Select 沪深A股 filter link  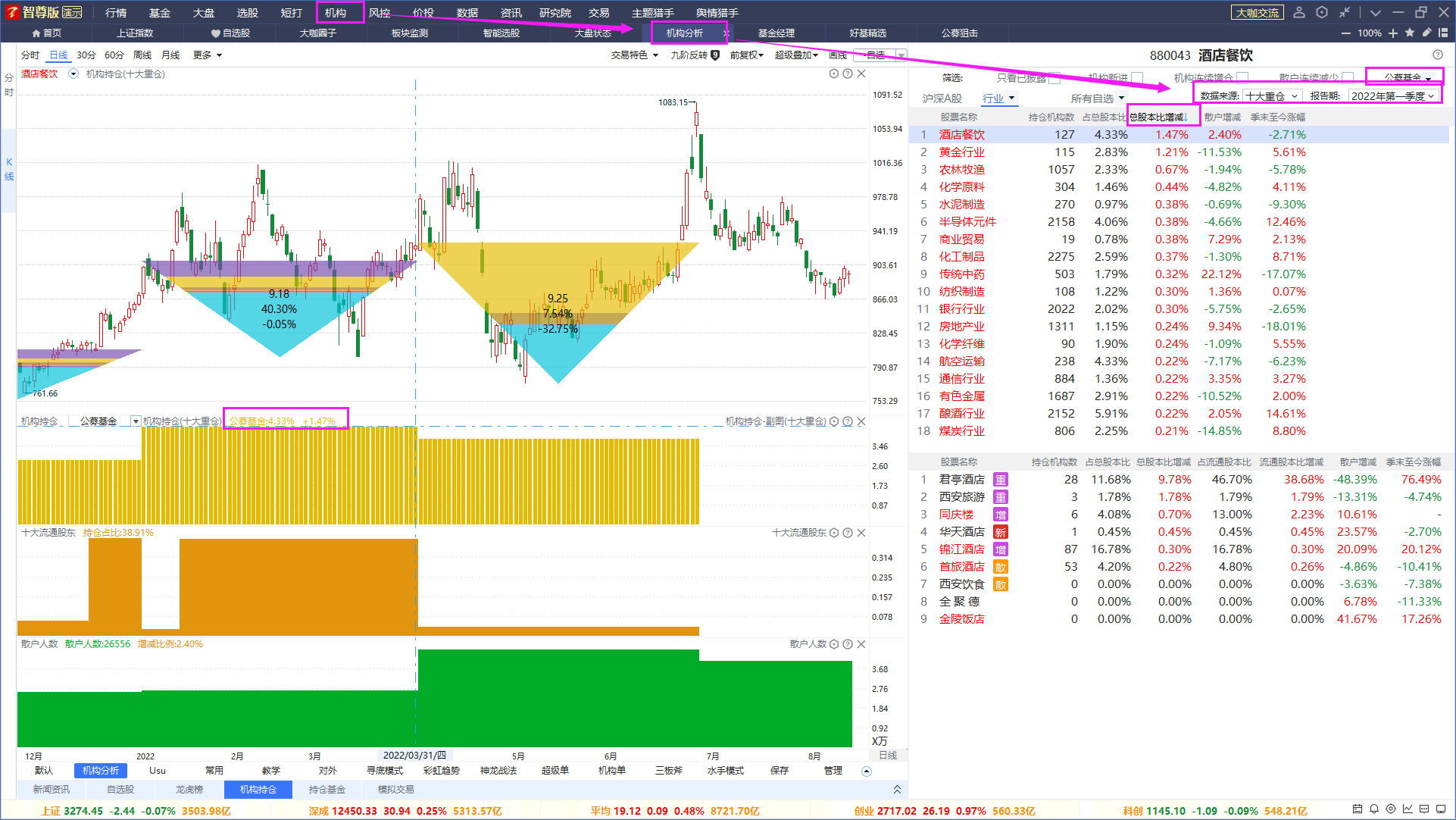[942, 99]
